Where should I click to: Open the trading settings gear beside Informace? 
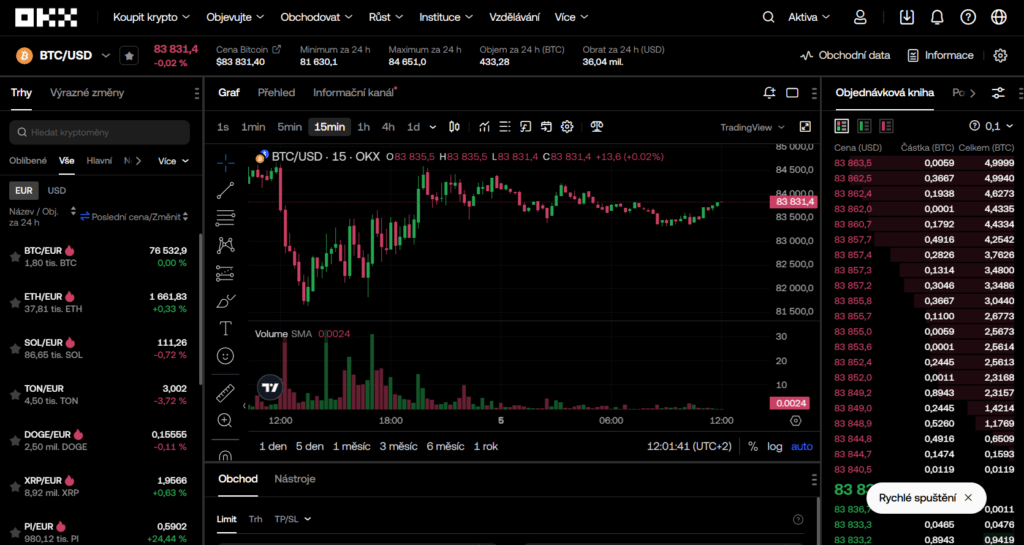pyautogui.click(x=1000, y=55)
